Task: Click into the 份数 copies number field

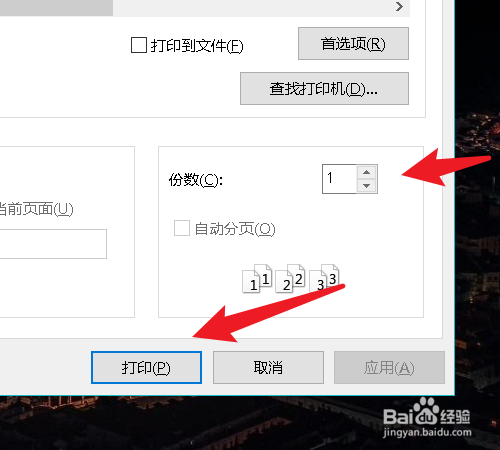Action: [339, 179]
